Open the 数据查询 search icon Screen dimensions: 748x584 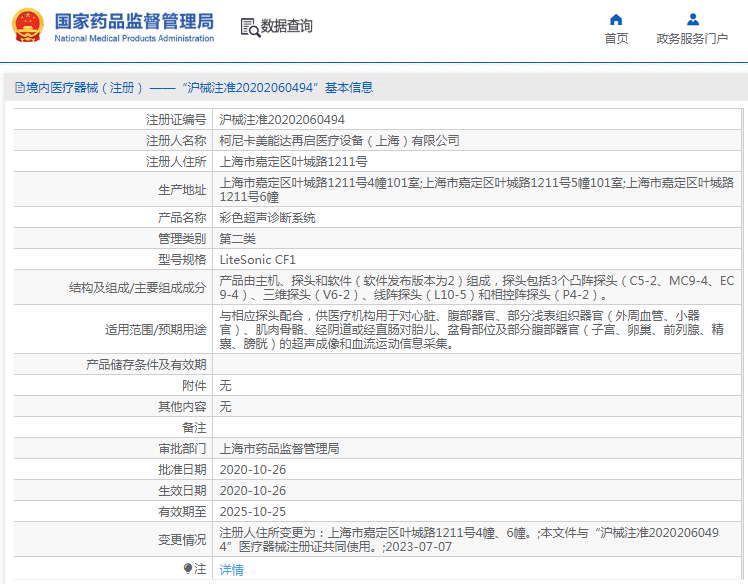coord(250,28)
